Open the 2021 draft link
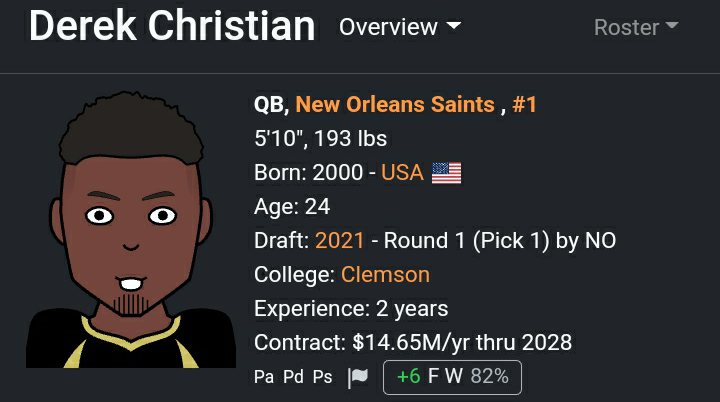The height and width of the screenshot is (402, 720). (x=340, y=240)
